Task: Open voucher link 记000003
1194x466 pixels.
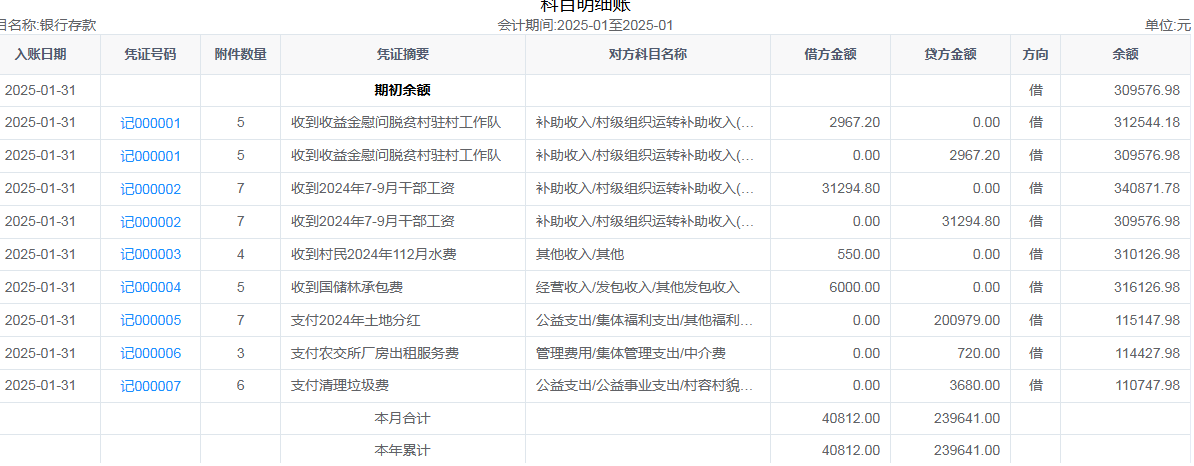Action: tap(151, 255)
